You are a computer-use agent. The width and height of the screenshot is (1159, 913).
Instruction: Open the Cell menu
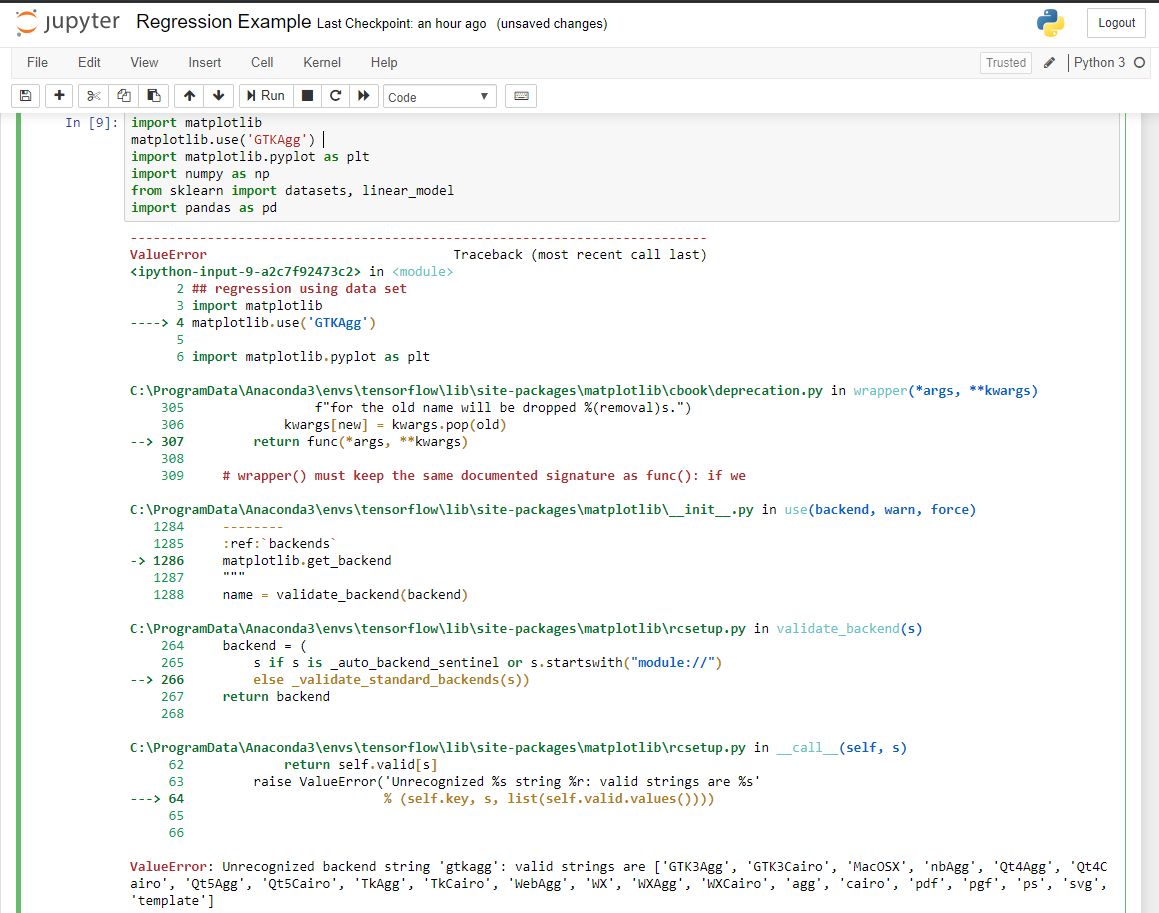pyautogui.click(x=262, y=63)
